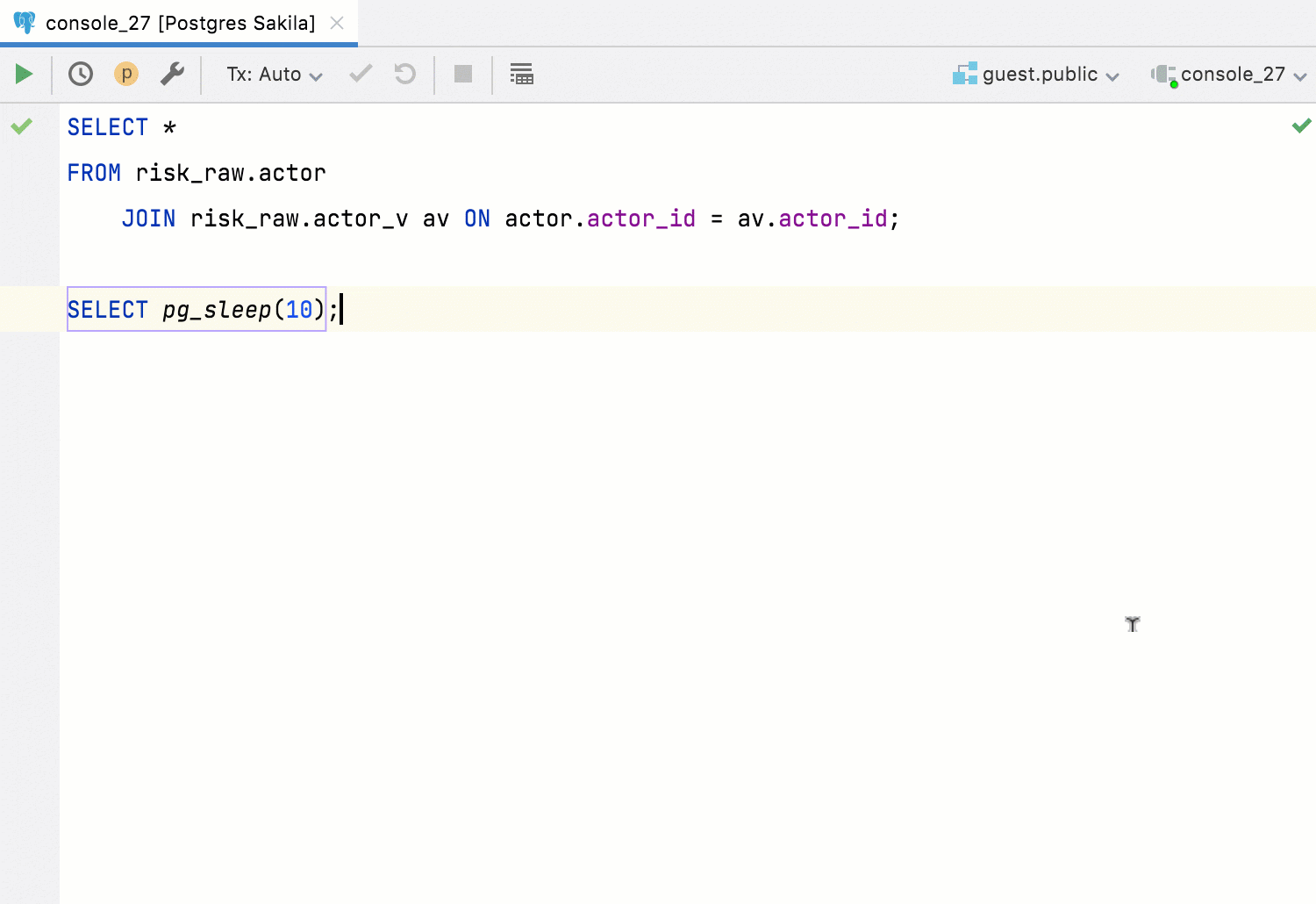Select the console_27 [Postgres Sakila] tab
This screenshot has height=904, width=1316.
point(180,23)
